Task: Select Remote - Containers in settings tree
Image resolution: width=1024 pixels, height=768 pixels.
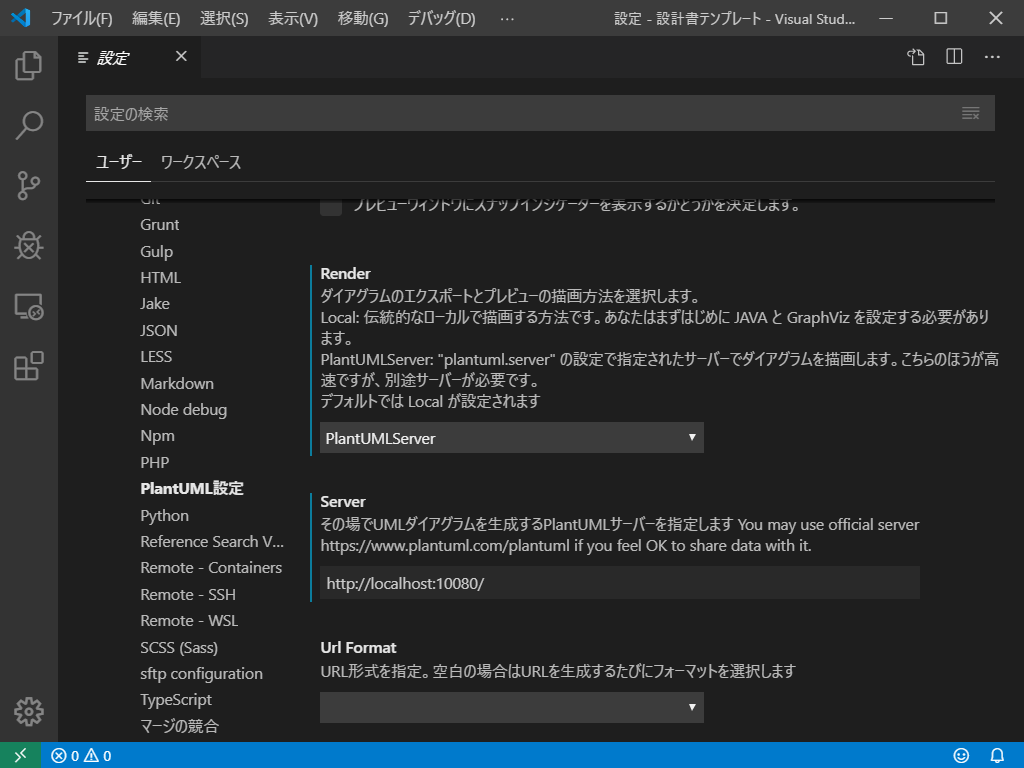Action: (211, 568)
